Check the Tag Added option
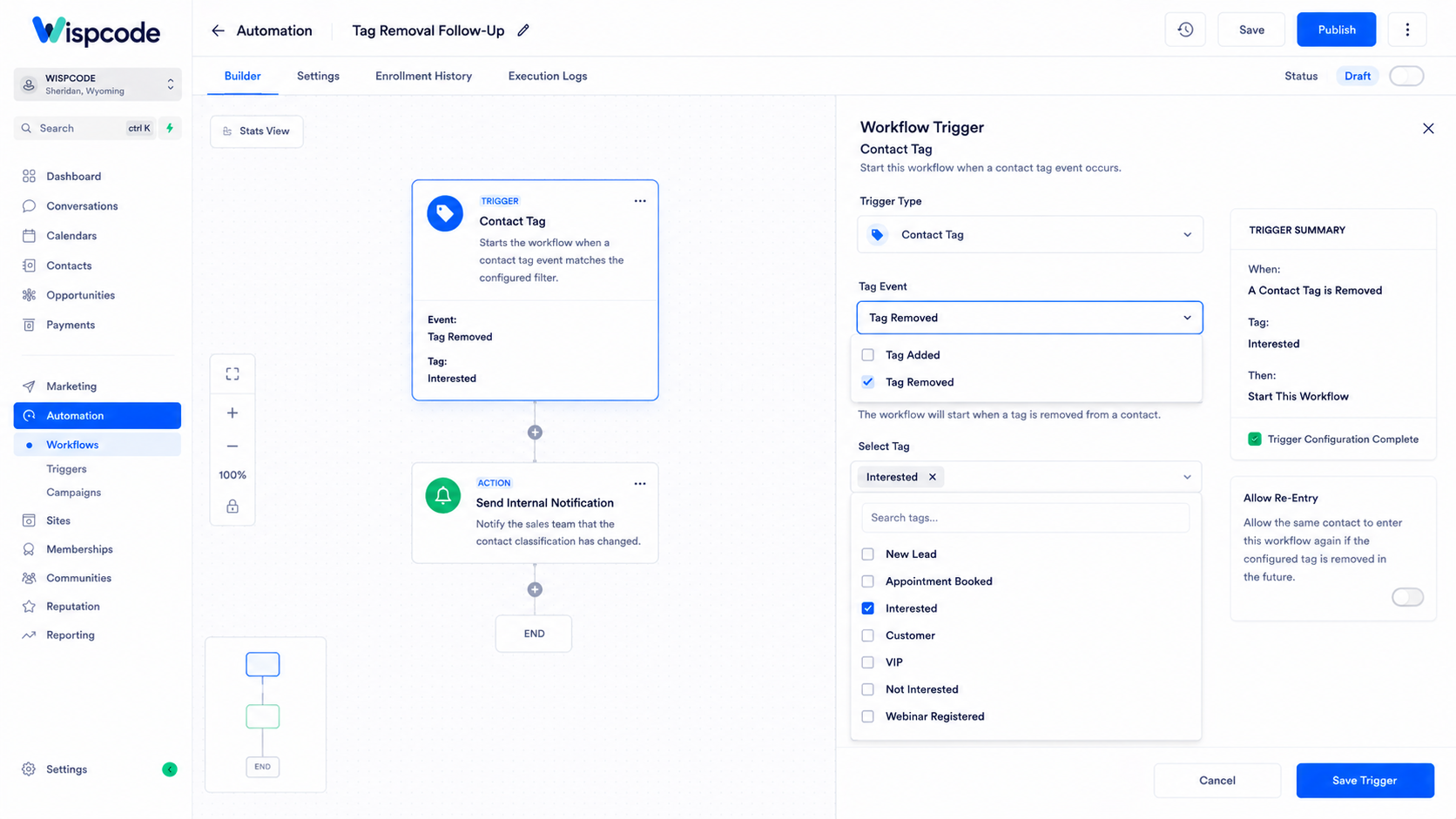 [868, 355]
